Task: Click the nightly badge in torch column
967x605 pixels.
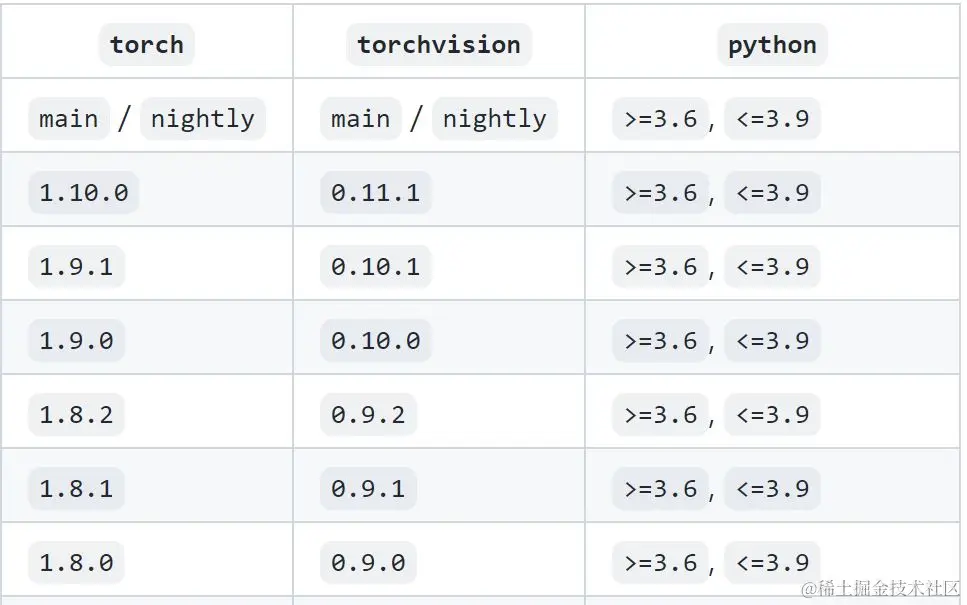Action: click(203, 118)
